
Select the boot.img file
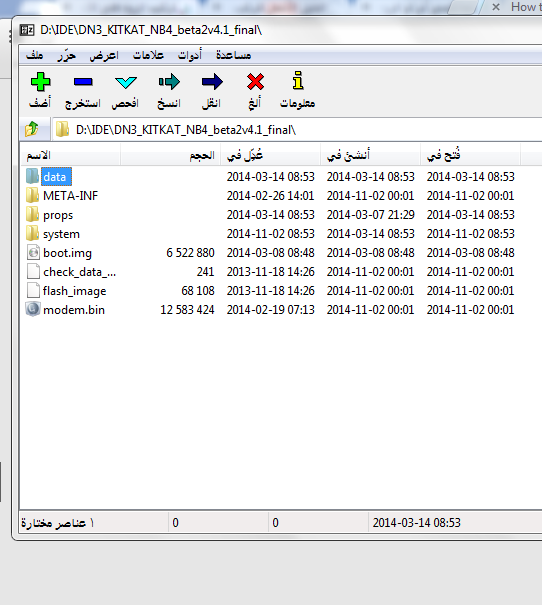(x=68, y=253)
